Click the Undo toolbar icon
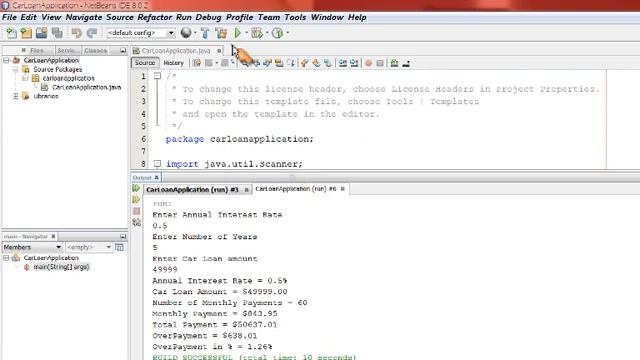 pyautogui.click(x=76, y=33)
